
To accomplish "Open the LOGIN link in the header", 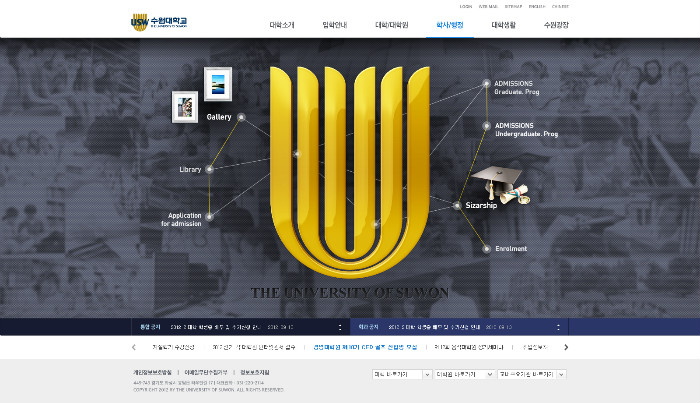I will point(466,7).
